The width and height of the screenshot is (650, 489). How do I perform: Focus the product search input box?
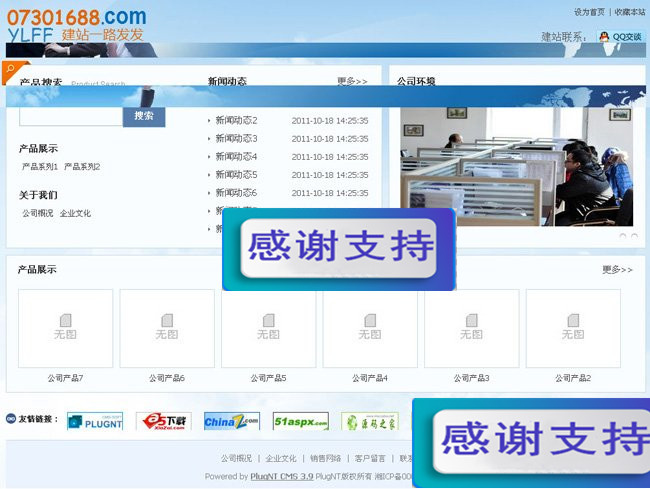click(x=71, y=116)
